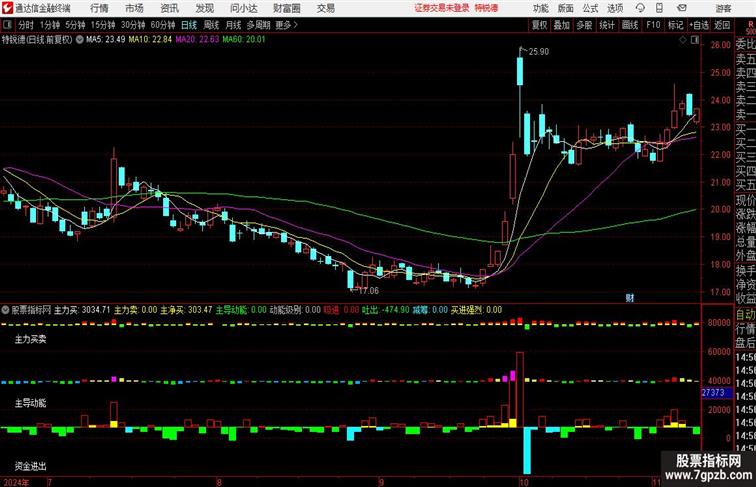Open the sub-indicator settings circle icon

pos(6,310)
